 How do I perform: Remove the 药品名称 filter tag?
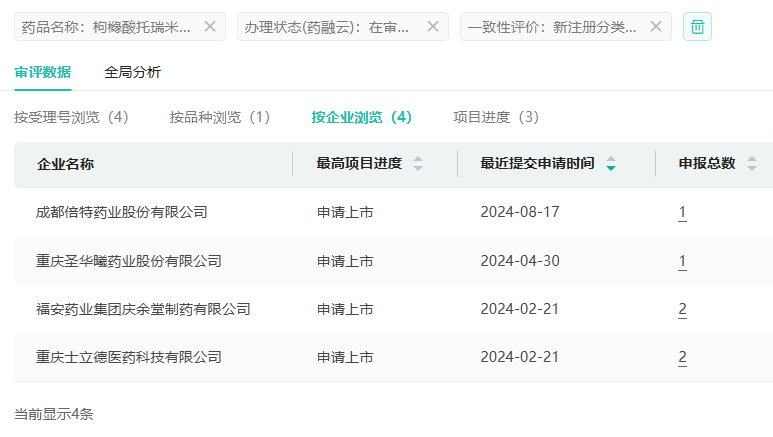[210, 27]
